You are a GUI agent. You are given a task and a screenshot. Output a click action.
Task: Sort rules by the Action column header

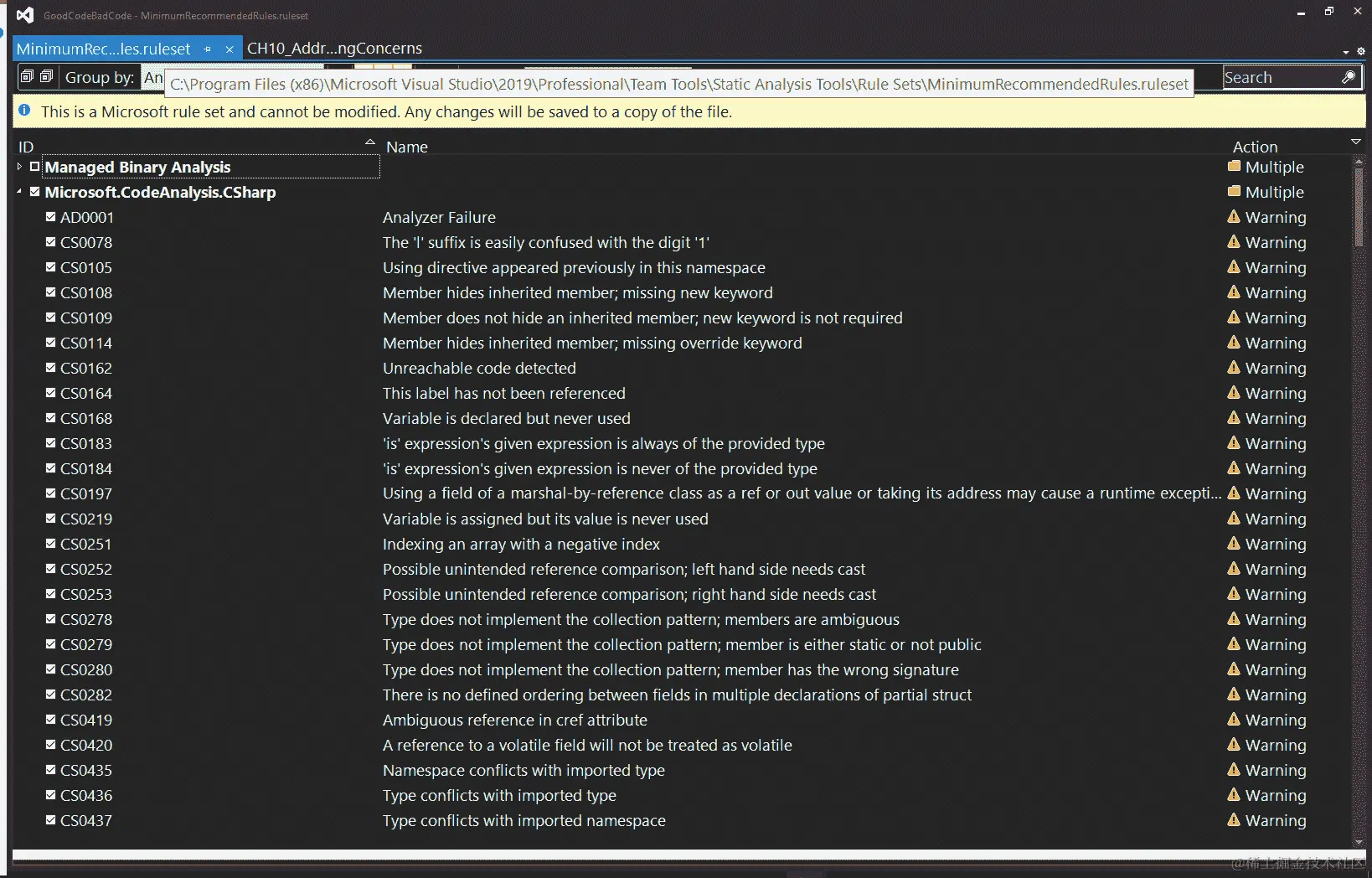[x=1255, y=147]
